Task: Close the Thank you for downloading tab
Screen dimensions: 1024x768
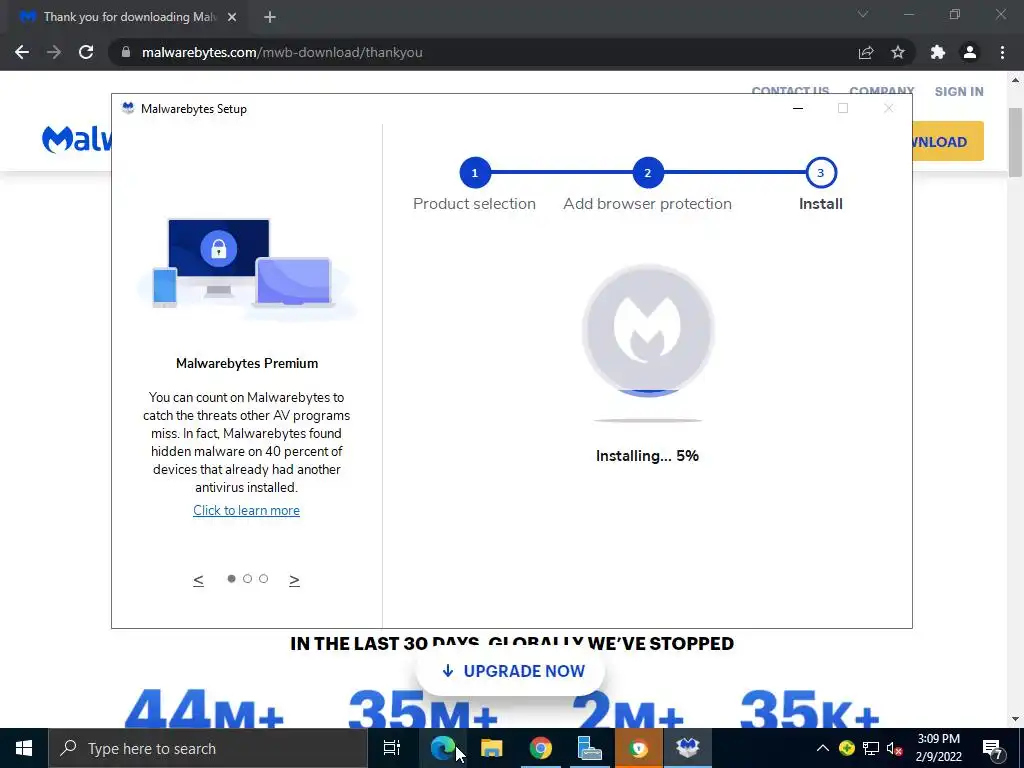Action: [232, 17]
